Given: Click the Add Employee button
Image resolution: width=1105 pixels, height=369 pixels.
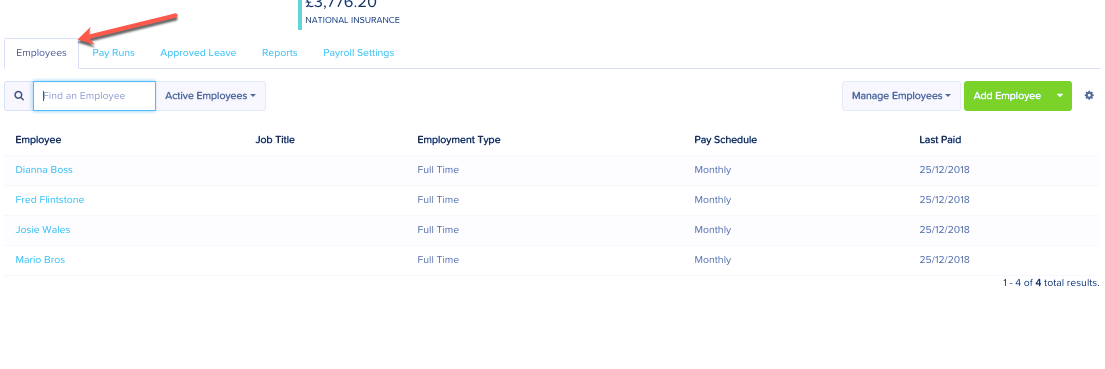Looking at the screenshot, I should click(1007, 96).
